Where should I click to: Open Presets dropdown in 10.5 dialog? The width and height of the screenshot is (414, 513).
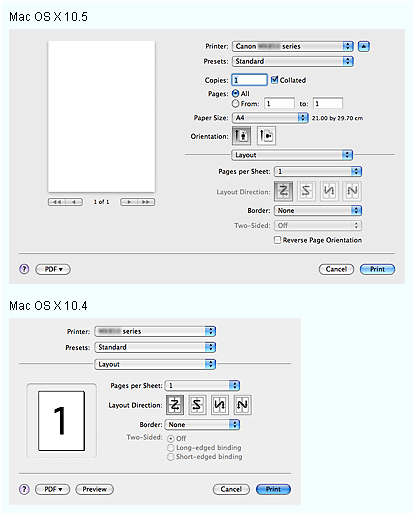pos(293,61)
